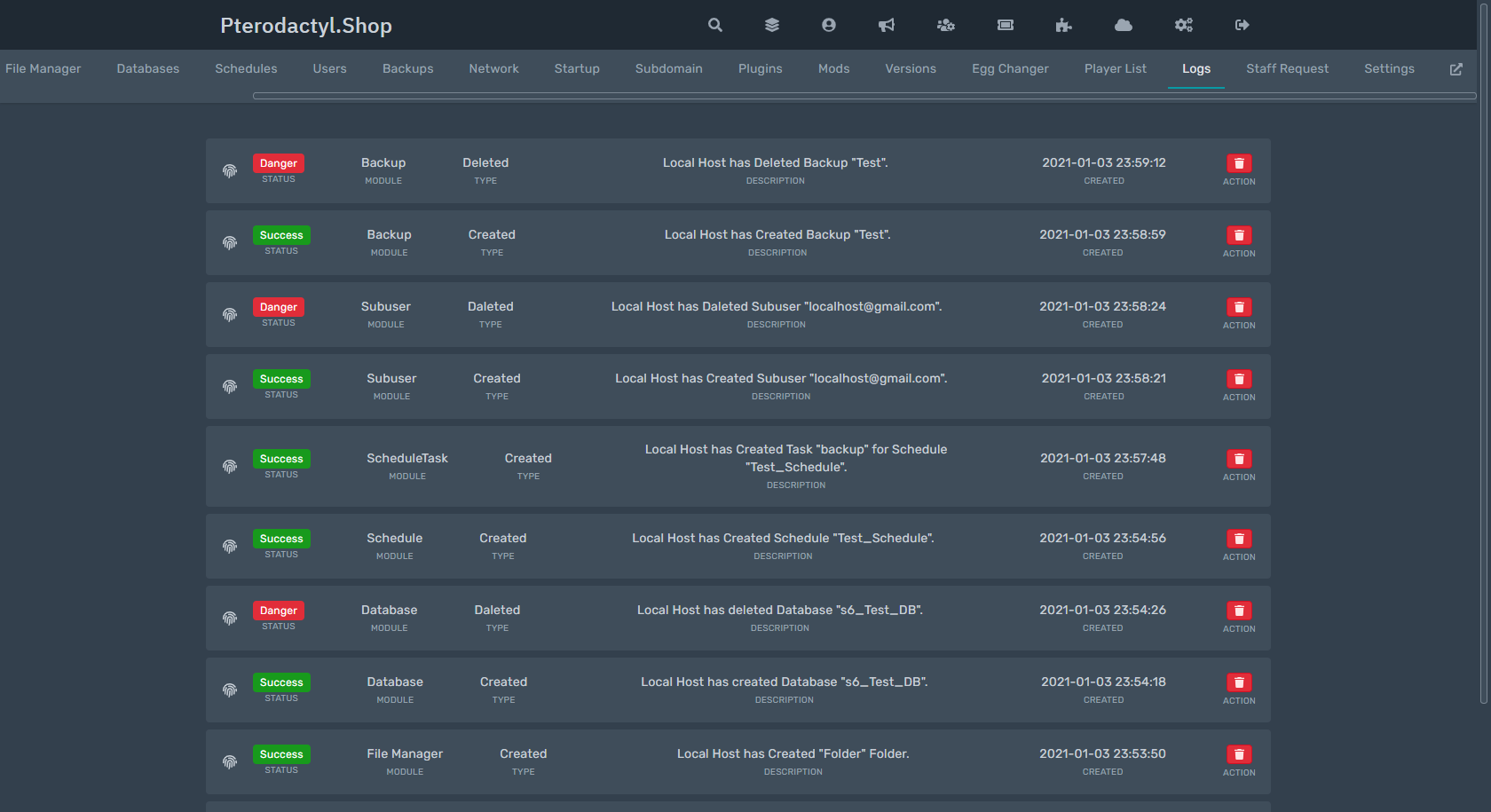Open the users group cog icon
Viewport: 1491px width, 812px height.
pos(946,25)
